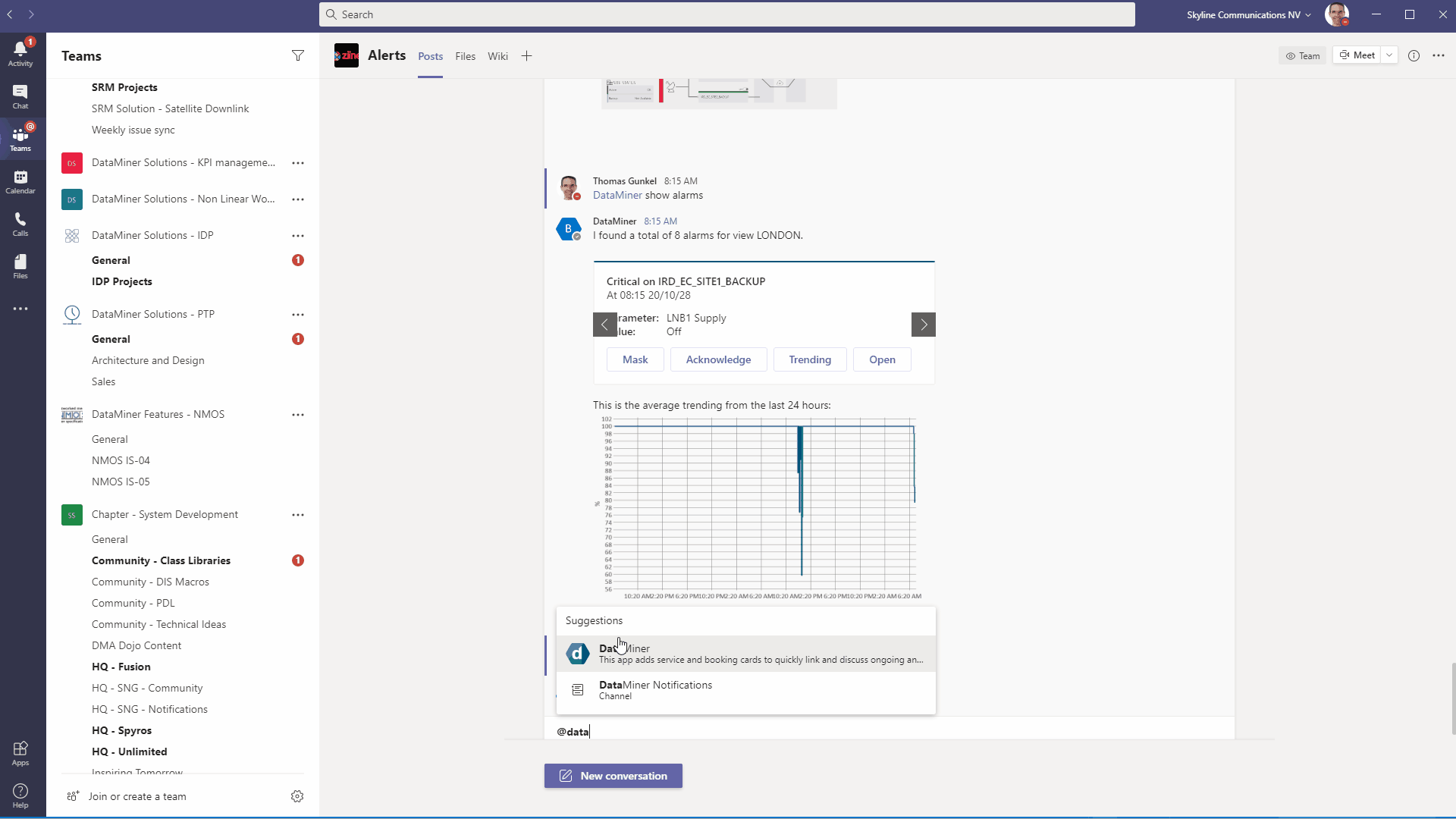Open more options for Chapter - System Development team
Screen dimensions: 1456x819
click(x=298, y=515)
